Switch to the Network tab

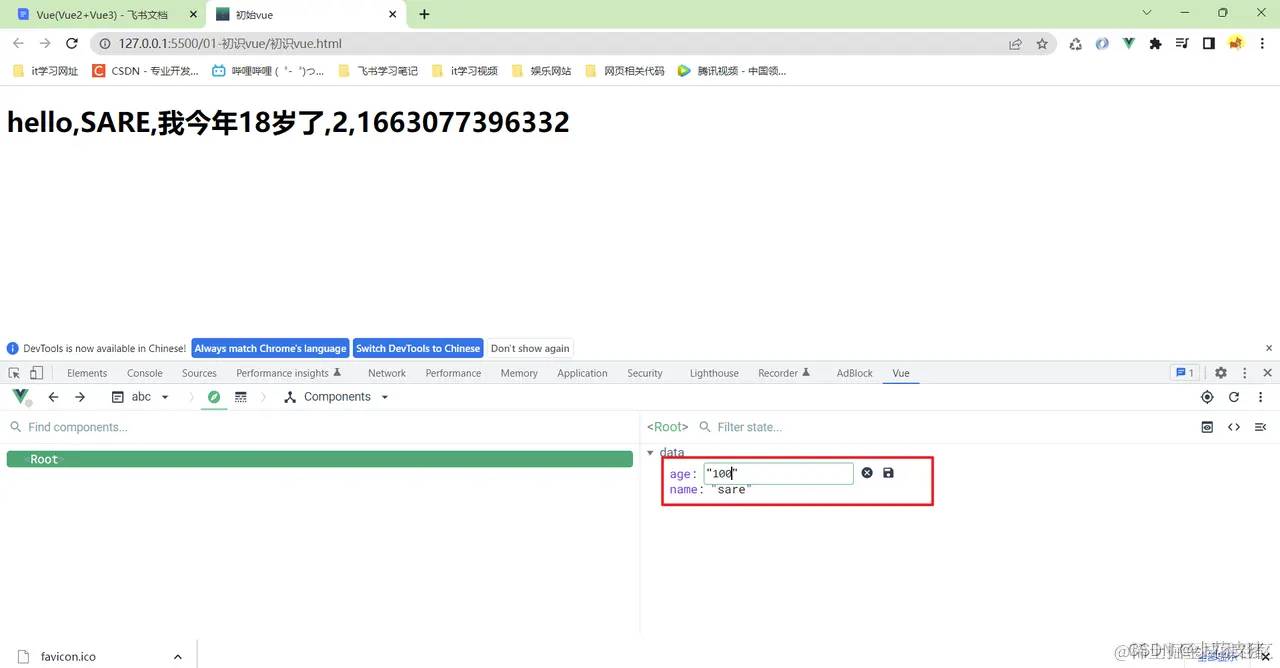click(x=387, y=373)
